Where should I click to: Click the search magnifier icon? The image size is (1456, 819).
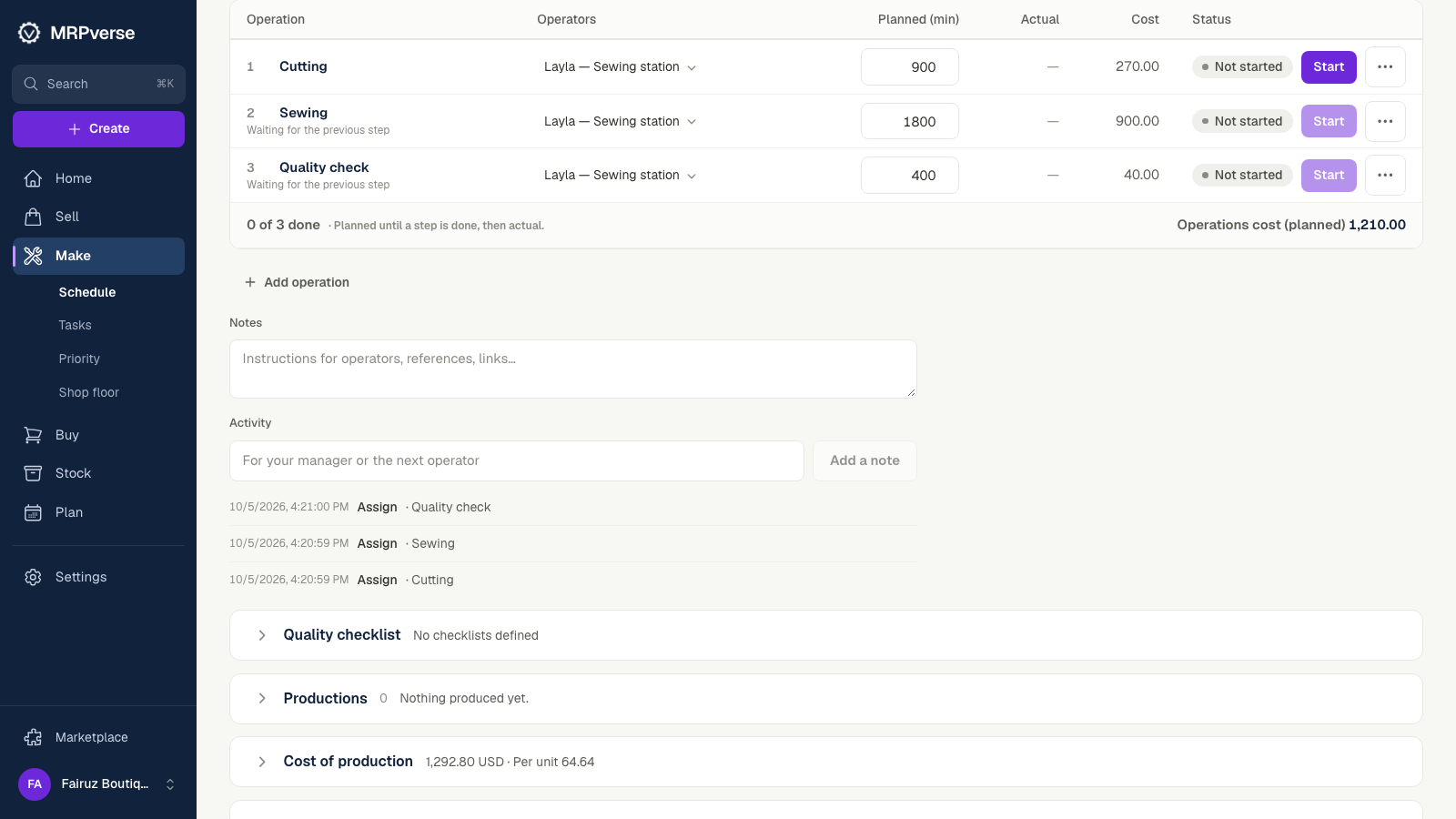pos(31,84)
